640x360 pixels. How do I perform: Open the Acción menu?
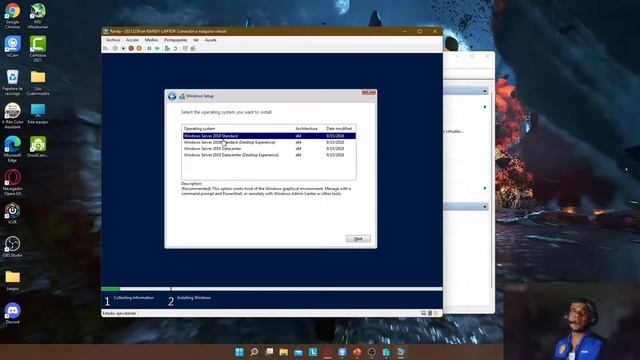132,40
